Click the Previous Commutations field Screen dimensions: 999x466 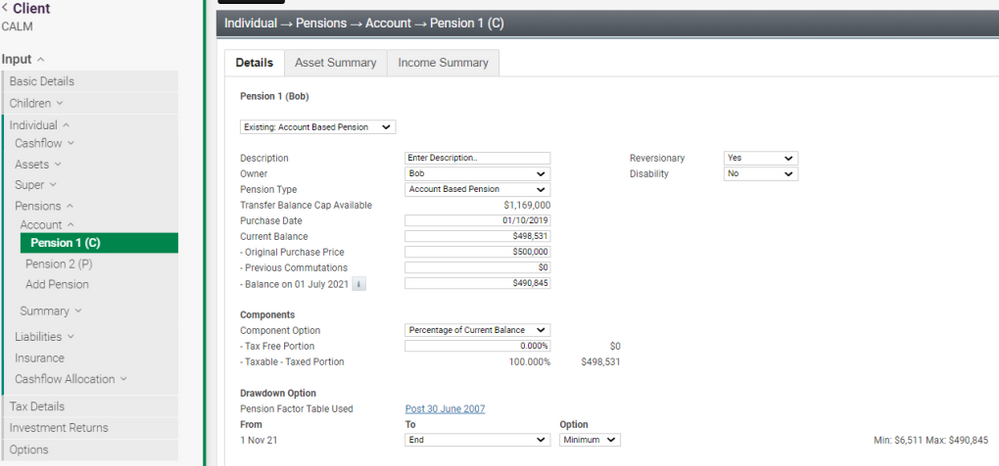click(477, 268)
